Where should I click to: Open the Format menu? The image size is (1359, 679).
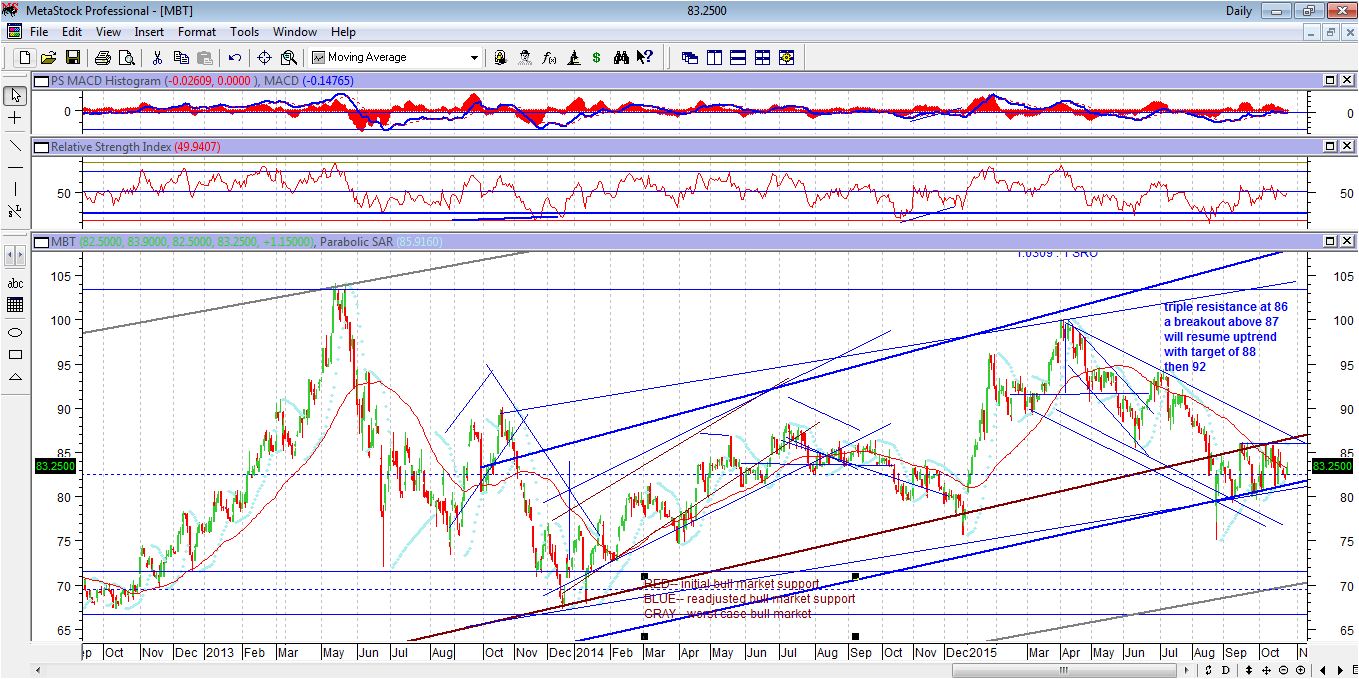[x=196, y=31]
